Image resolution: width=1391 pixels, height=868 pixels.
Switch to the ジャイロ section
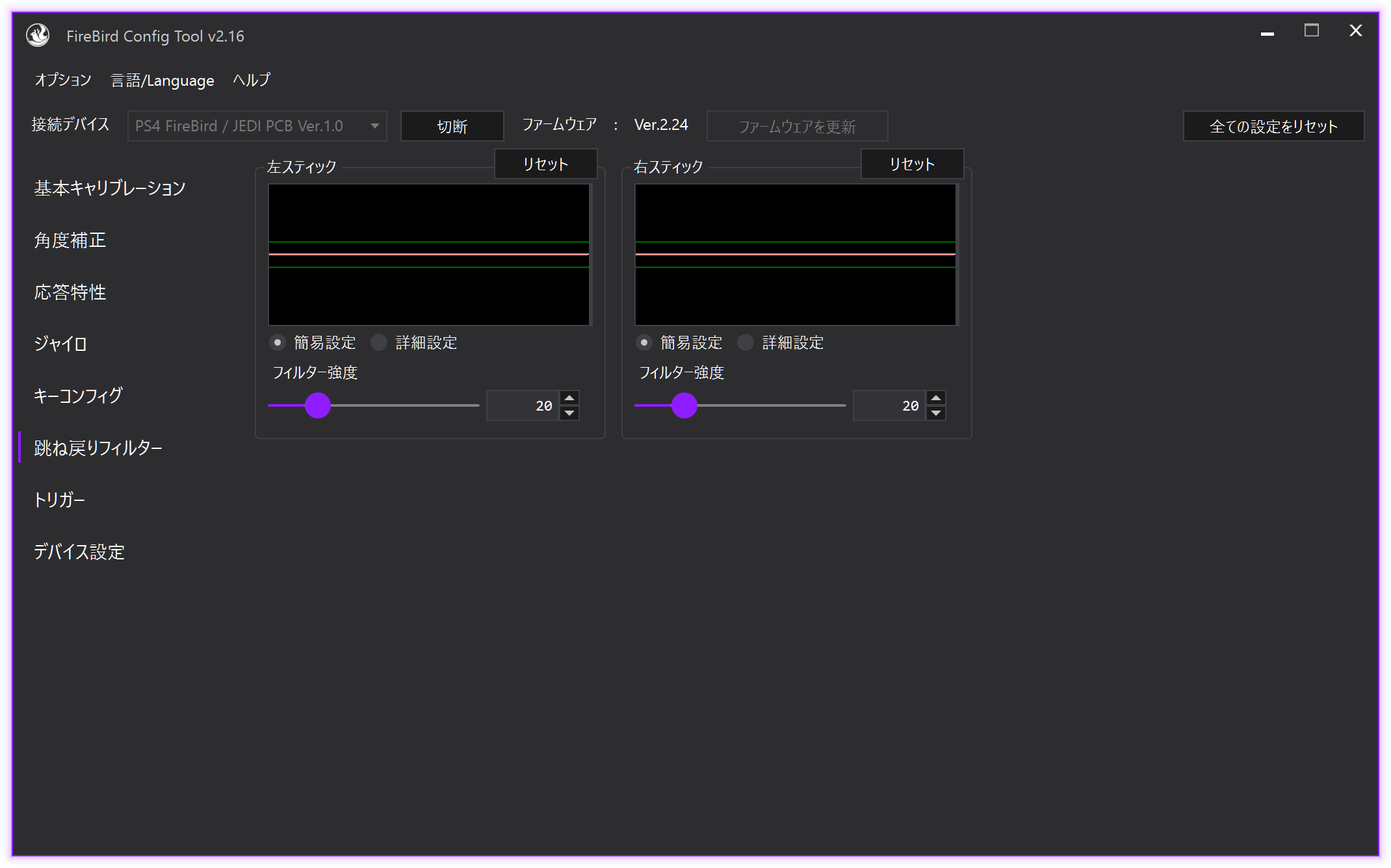pos(60,344)
